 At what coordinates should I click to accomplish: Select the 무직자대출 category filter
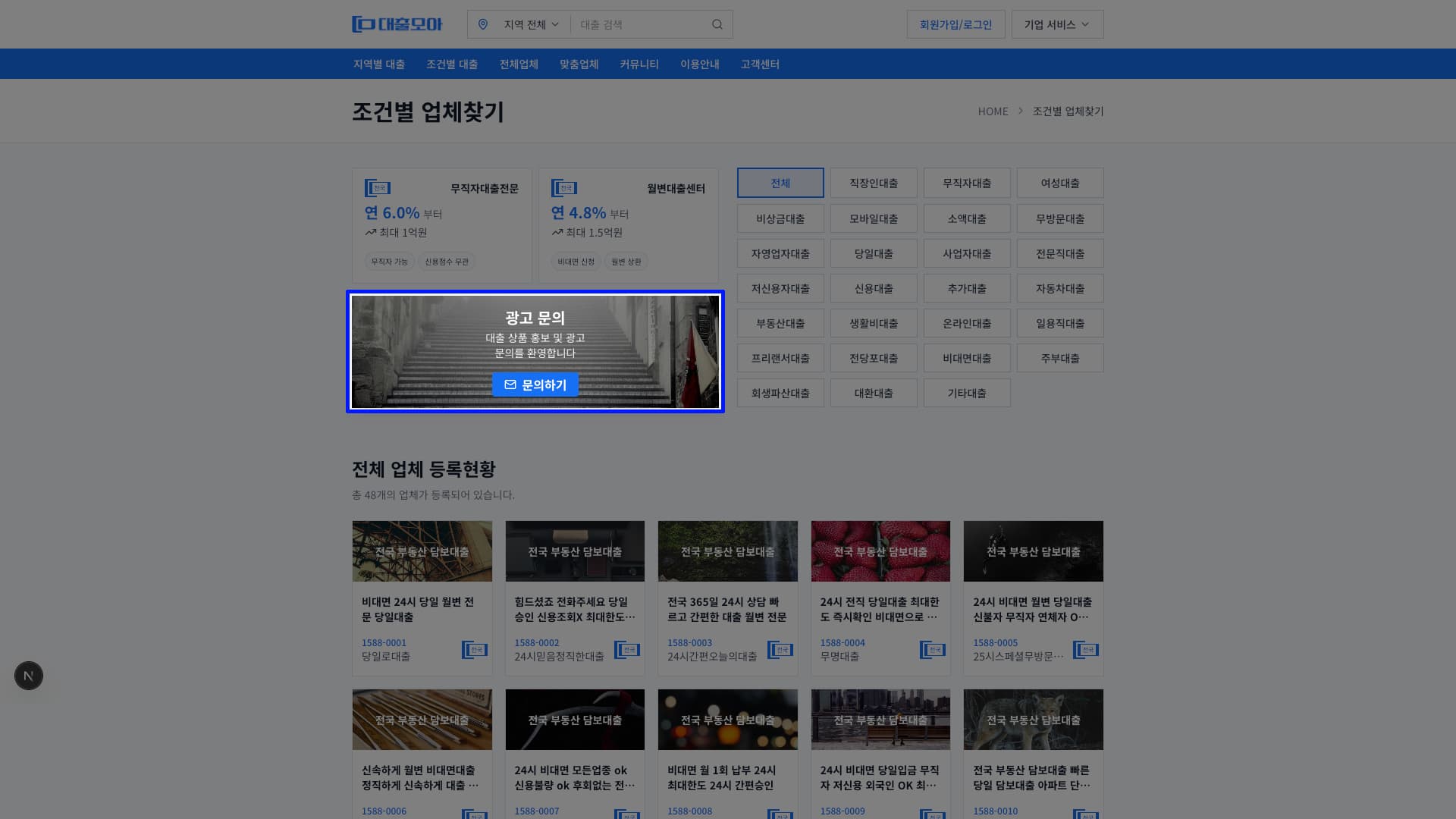coord(967,183)
